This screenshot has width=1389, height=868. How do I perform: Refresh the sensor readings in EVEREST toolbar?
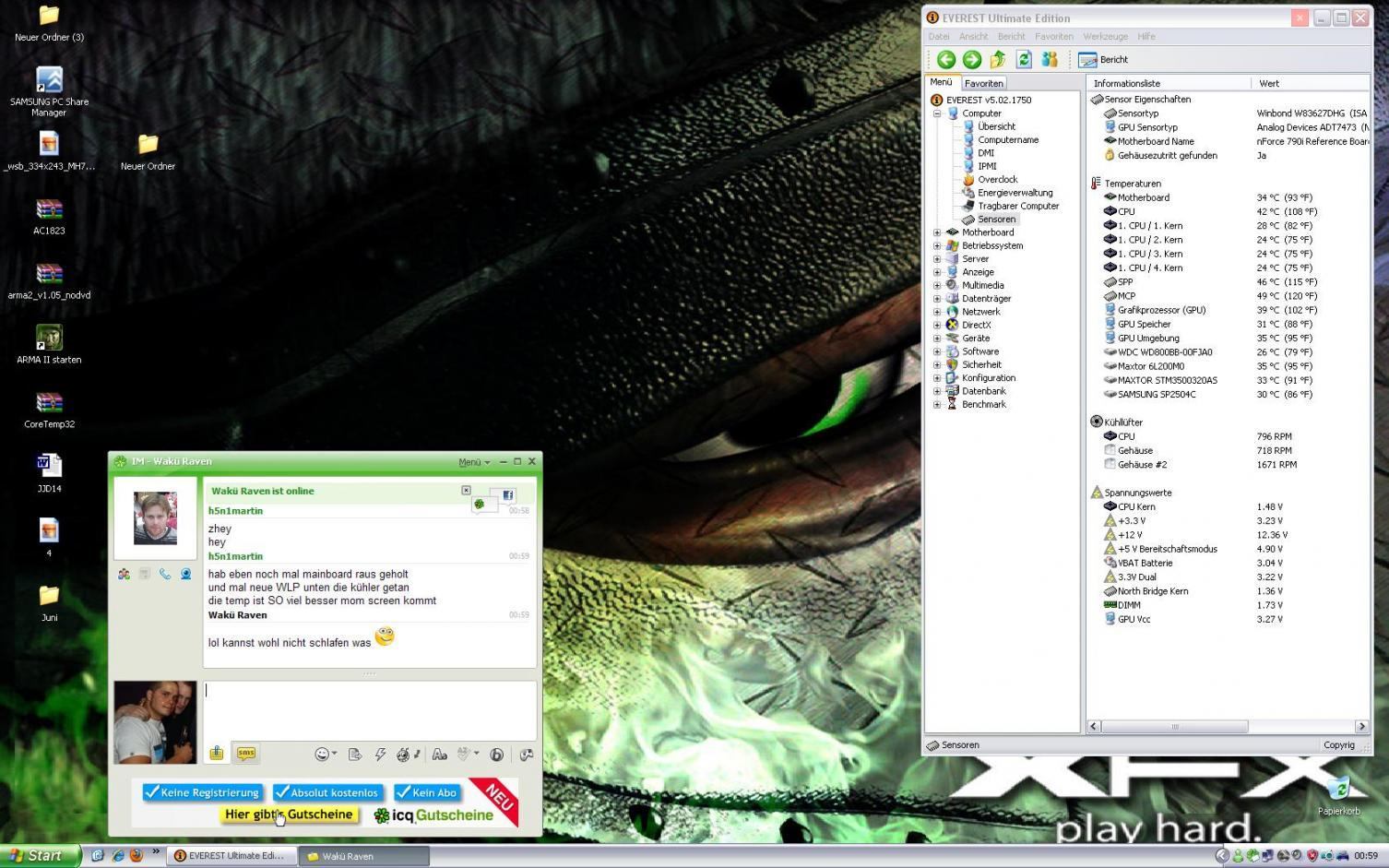(1023, 59)
